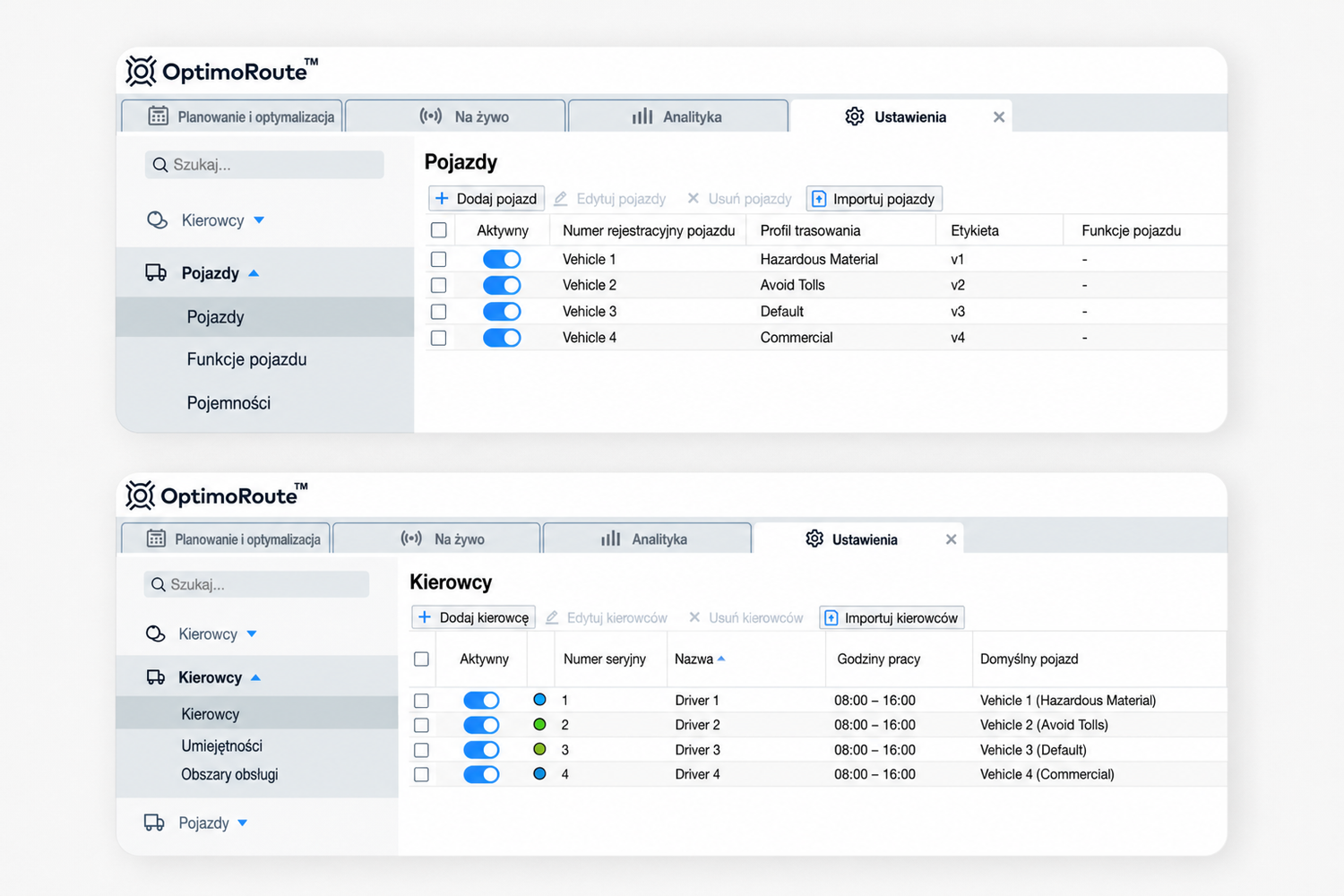Open Analityka tab in bottom panel
This screenshot has width=1344, height=896.
pyautogui.click(x=647, y=538)
